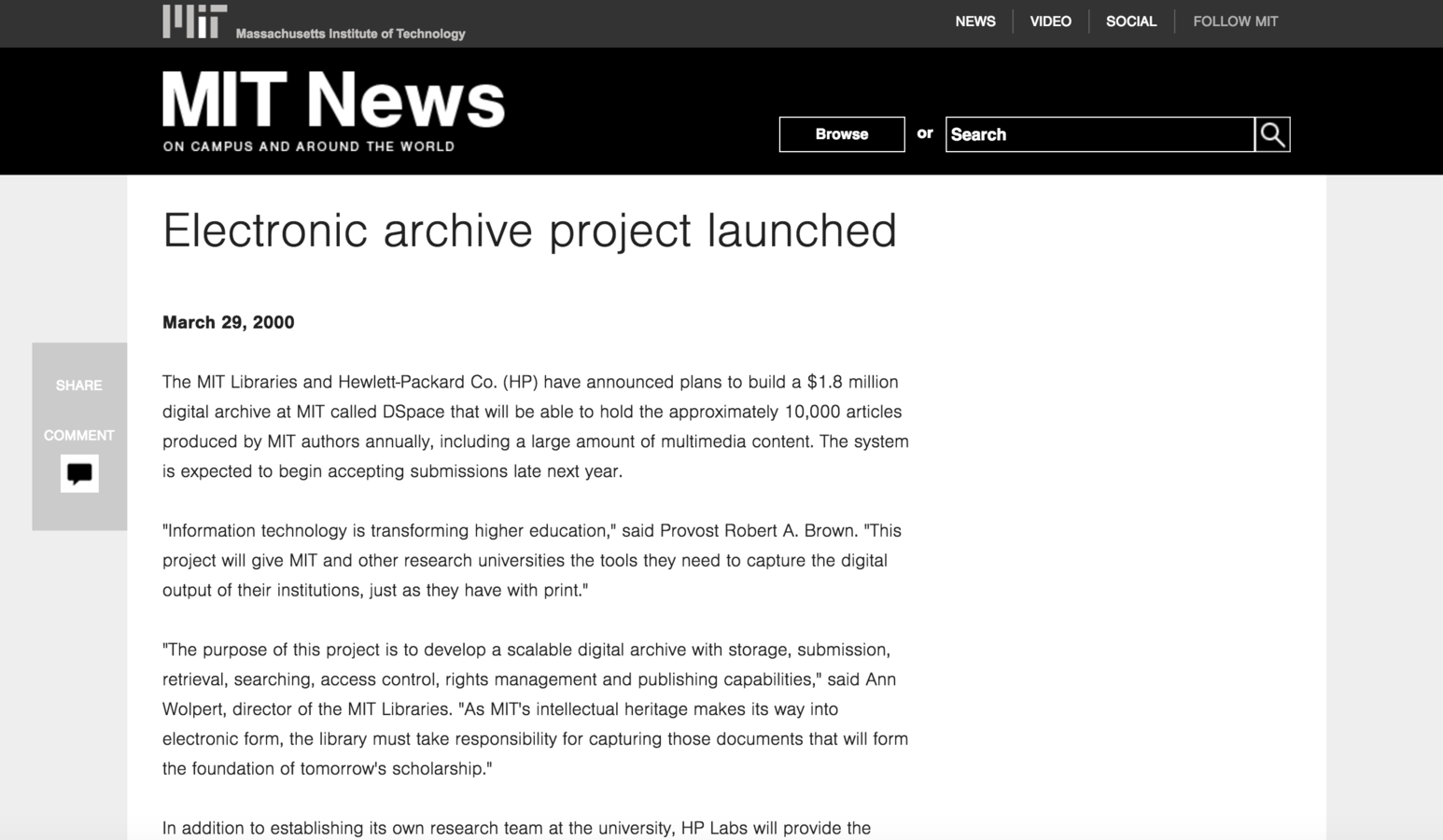Open the NEWS menu item
The width and height of the screenshot is (1443, 840).
(x=975, y=21)
